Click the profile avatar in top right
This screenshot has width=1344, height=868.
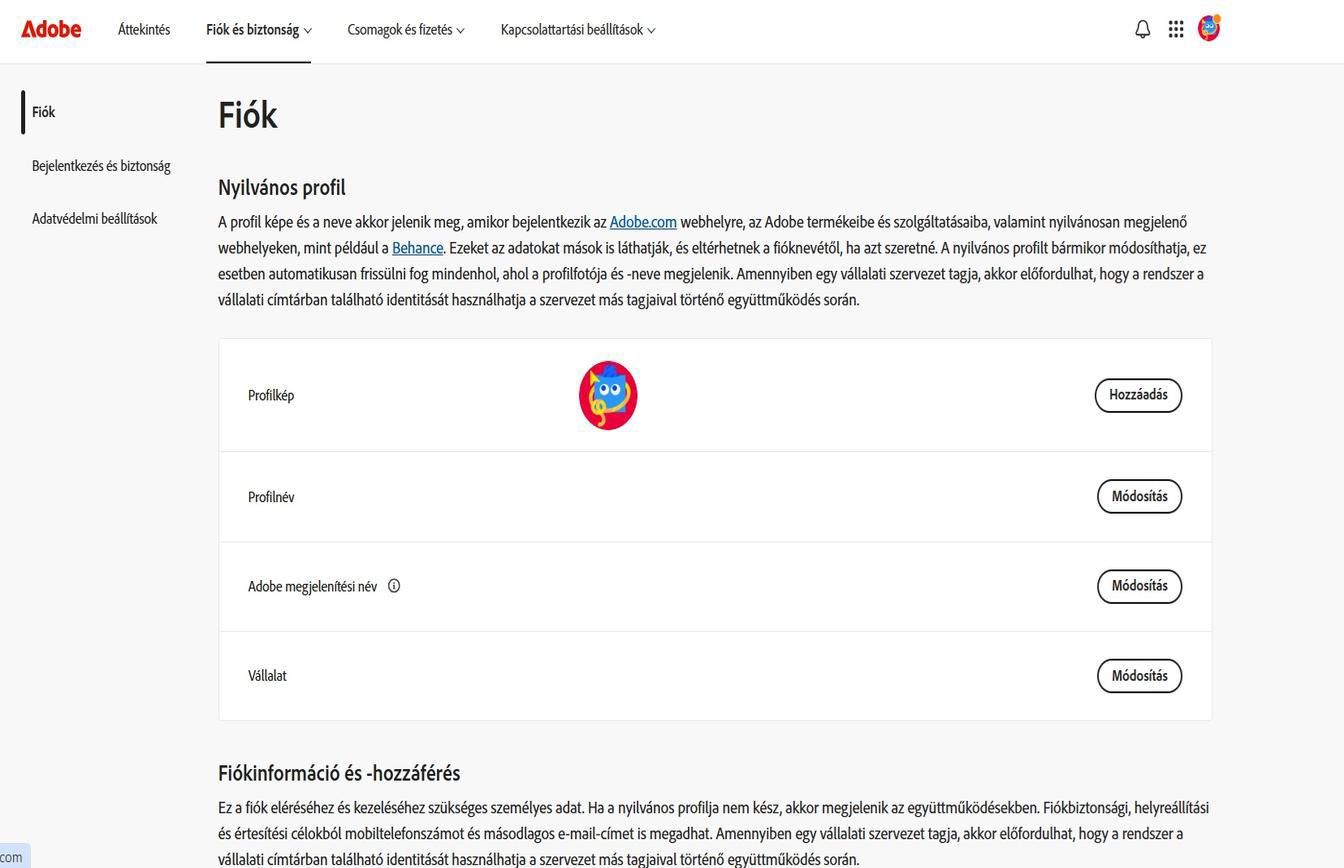tap(1209, 28)
